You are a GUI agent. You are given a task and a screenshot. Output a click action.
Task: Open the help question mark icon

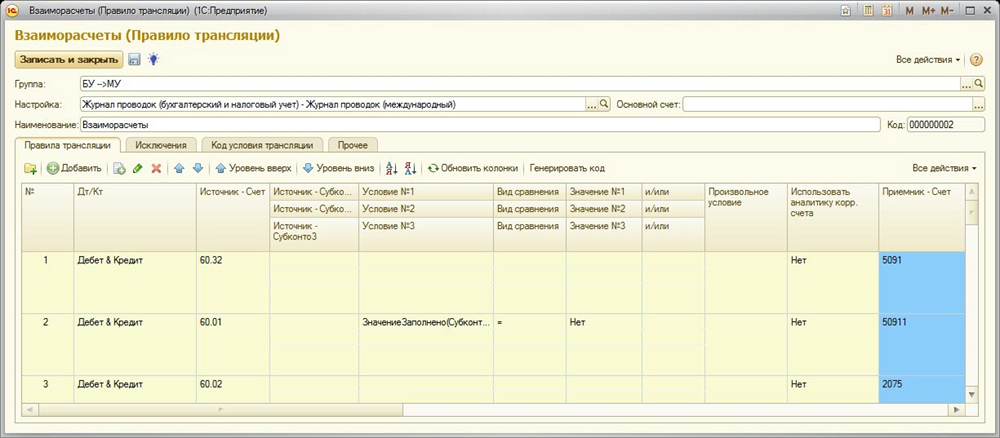(976, 60)
